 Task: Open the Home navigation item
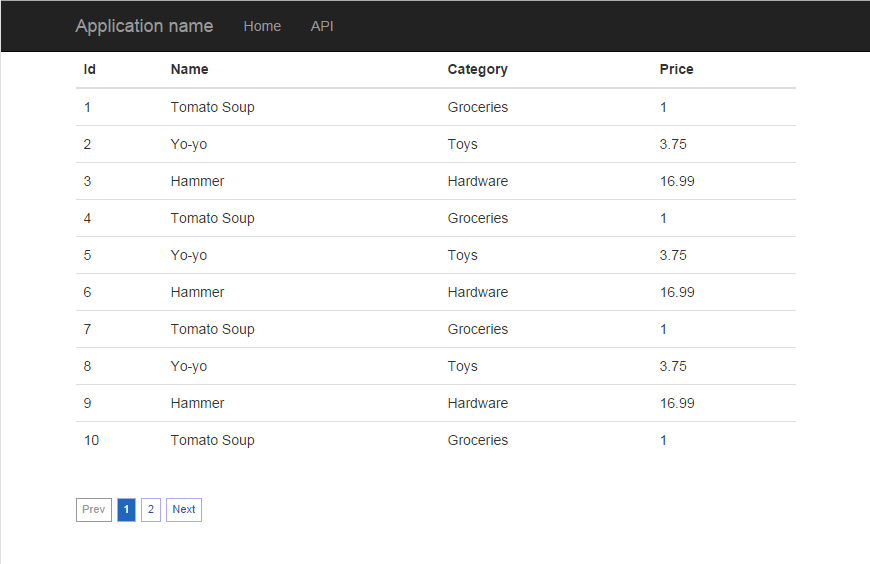click(262, 26)
